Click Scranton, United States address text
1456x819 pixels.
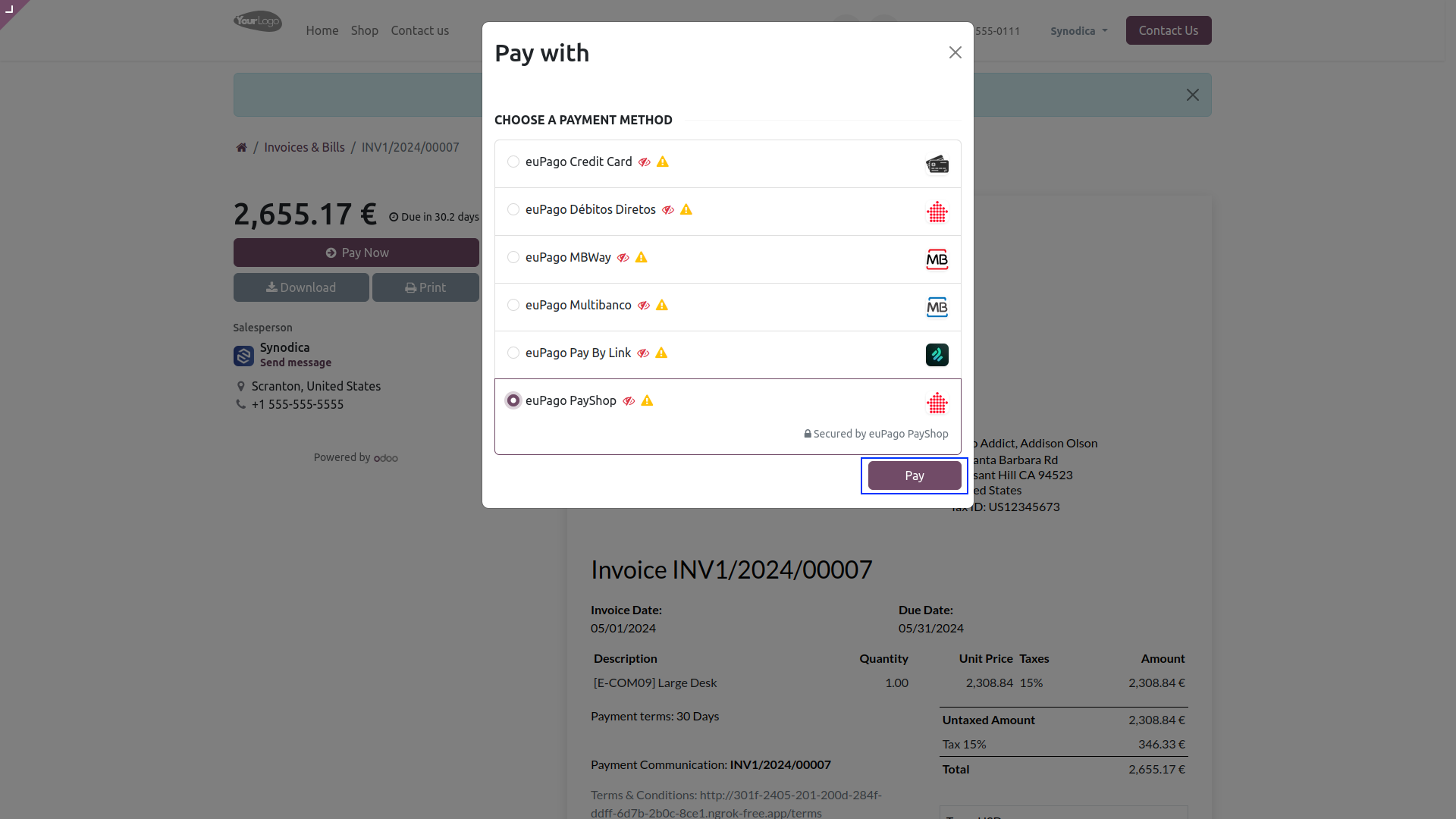pos(316,386)
